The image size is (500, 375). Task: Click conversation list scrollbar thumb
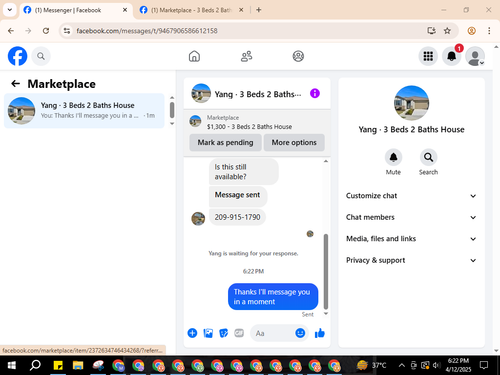pos(172,110)
